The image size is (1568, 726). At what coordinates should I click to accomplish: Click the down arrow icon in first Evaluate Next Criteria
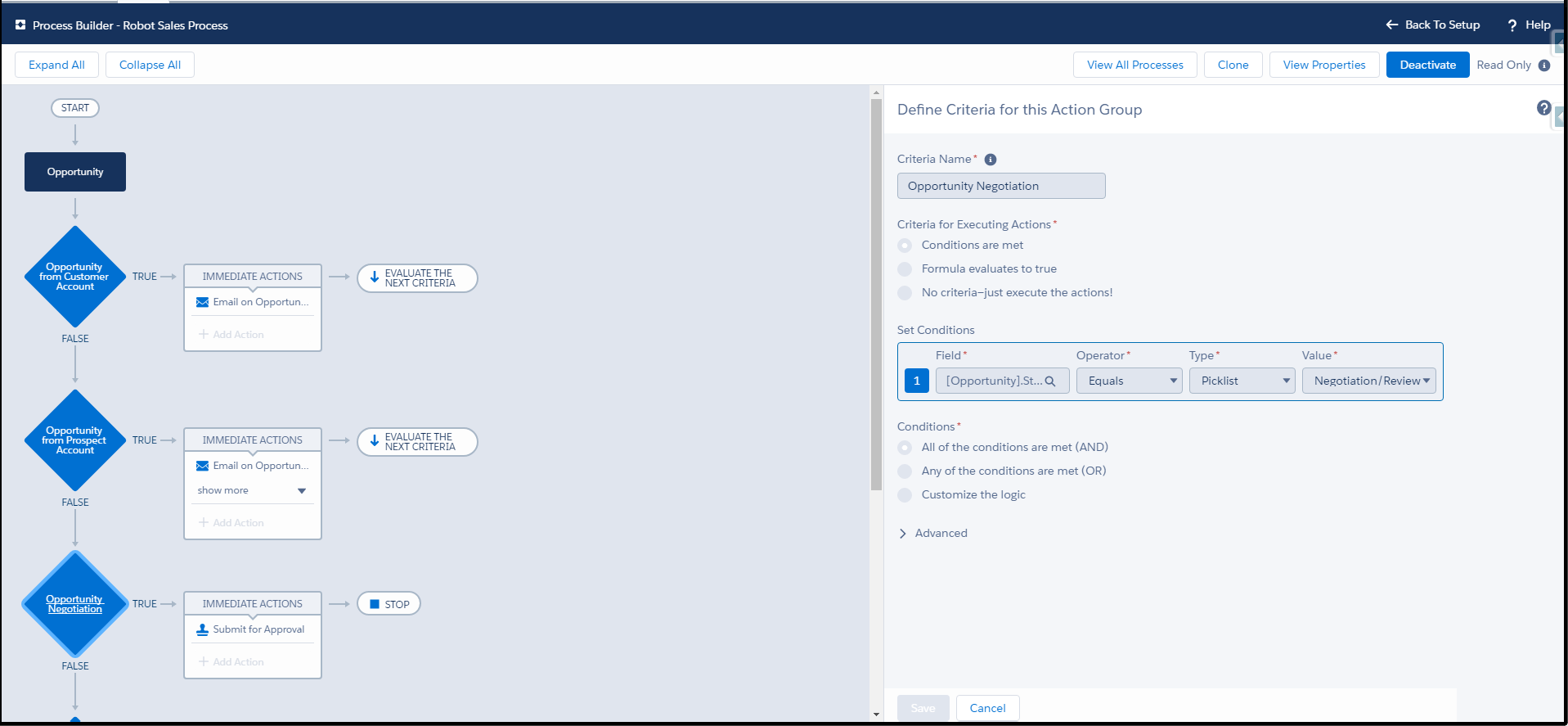pyautogui.click(x=375, y=277)
